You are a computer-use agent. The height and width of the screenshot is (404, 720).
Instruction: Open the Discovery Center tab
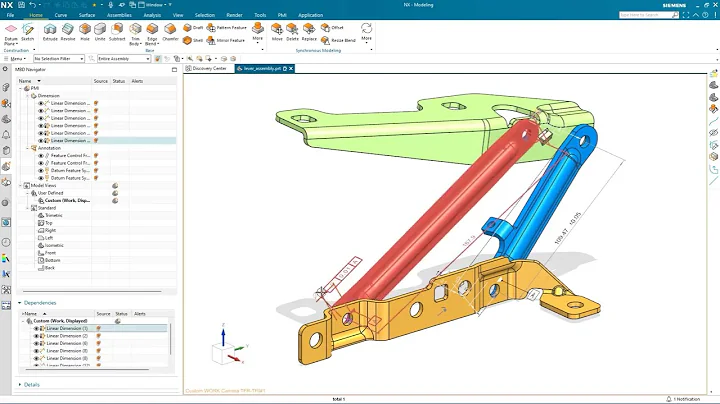click(x=206, y=68)
